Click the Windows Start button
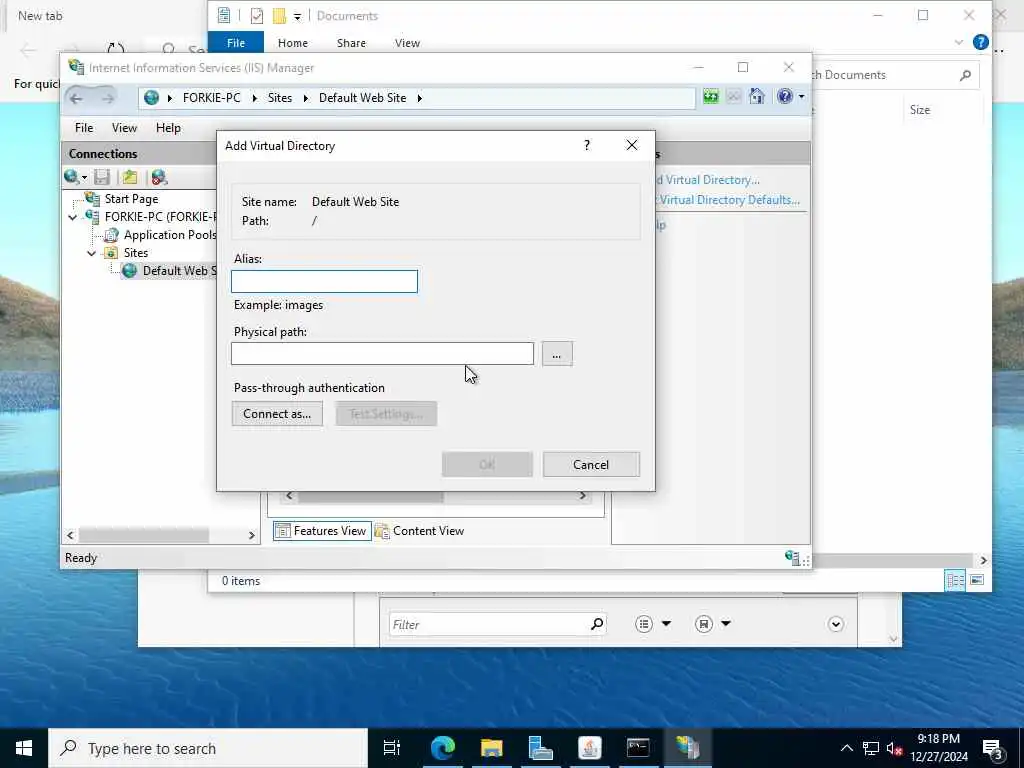This screenshot has width=1024, height=768. click(24, 748)
